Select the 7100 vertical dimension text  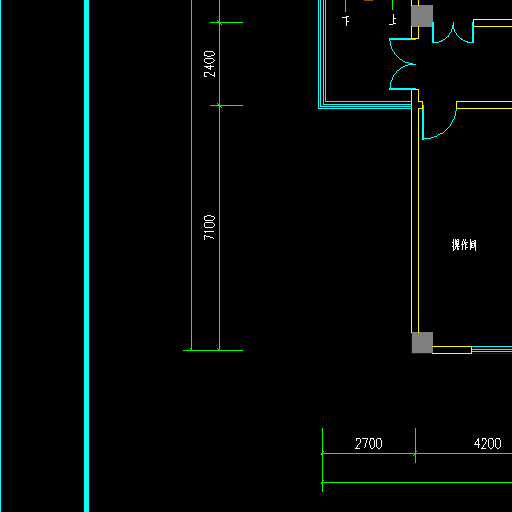[x=210, y=227]
